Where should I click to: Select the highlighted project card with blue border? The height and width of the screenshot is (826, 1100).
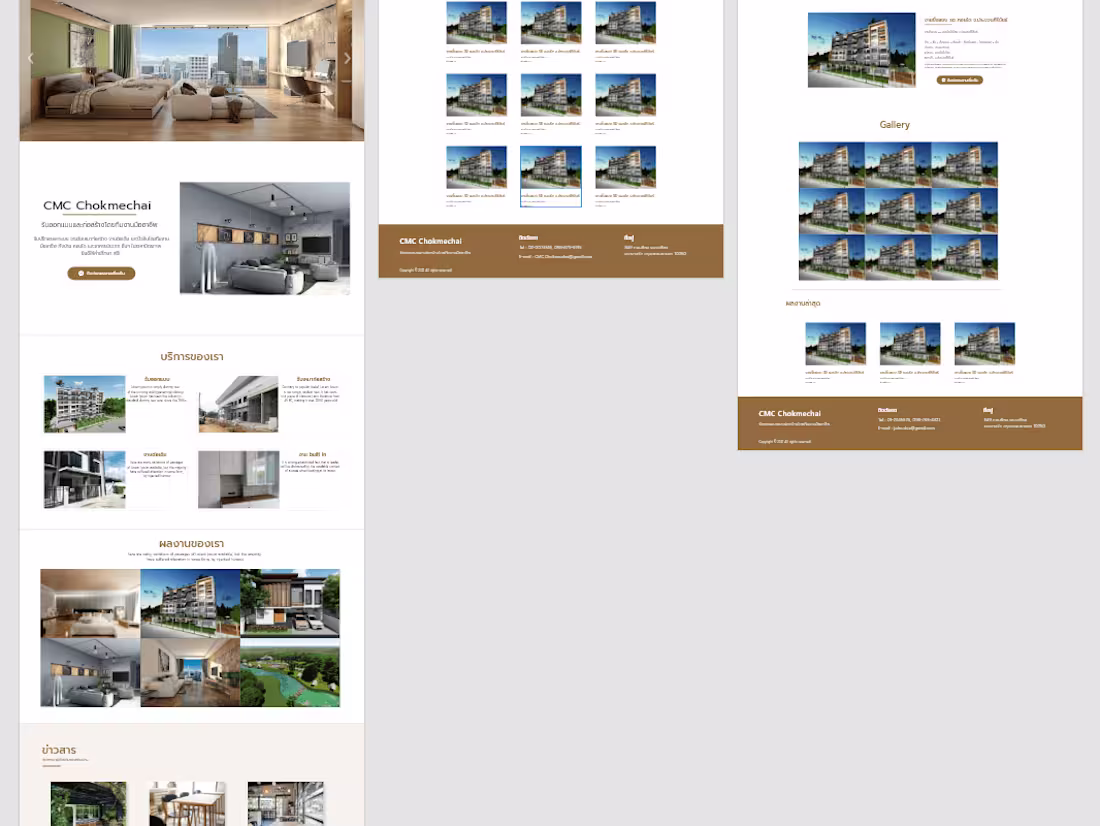[550, 175]
